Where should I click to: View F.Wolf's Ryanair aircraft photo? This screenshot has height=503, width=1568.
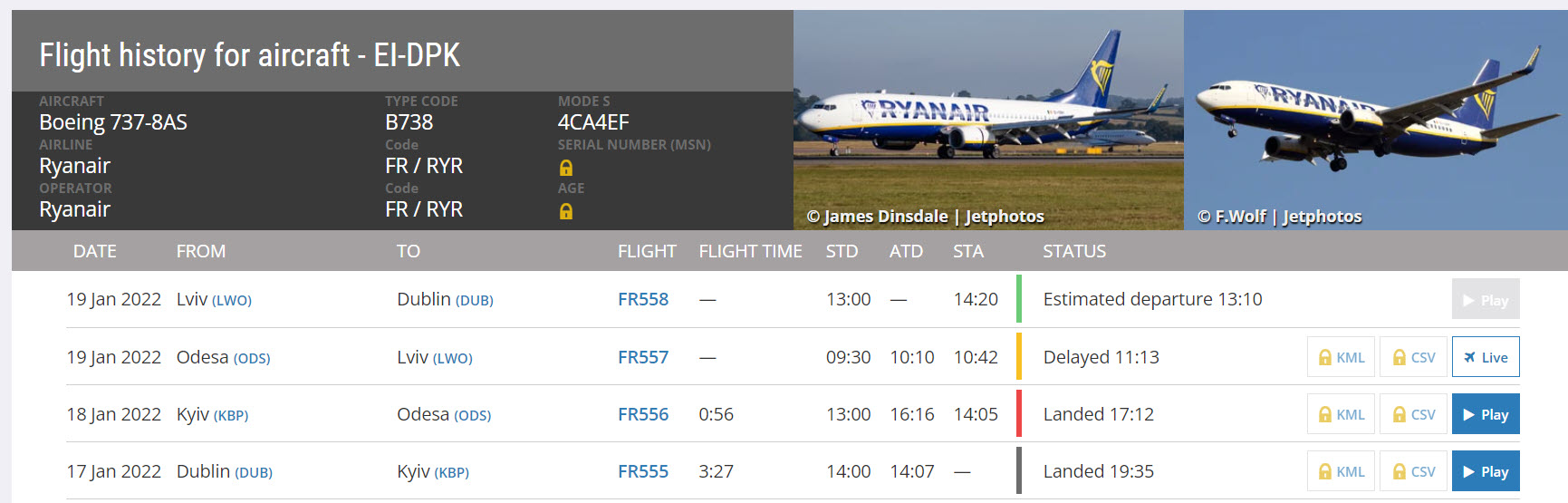click(x=1375, y=120)
